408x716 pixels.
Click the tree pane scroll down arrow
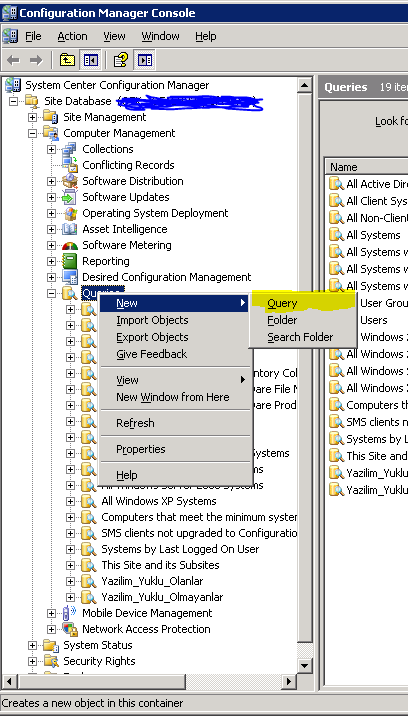point(305,665)
